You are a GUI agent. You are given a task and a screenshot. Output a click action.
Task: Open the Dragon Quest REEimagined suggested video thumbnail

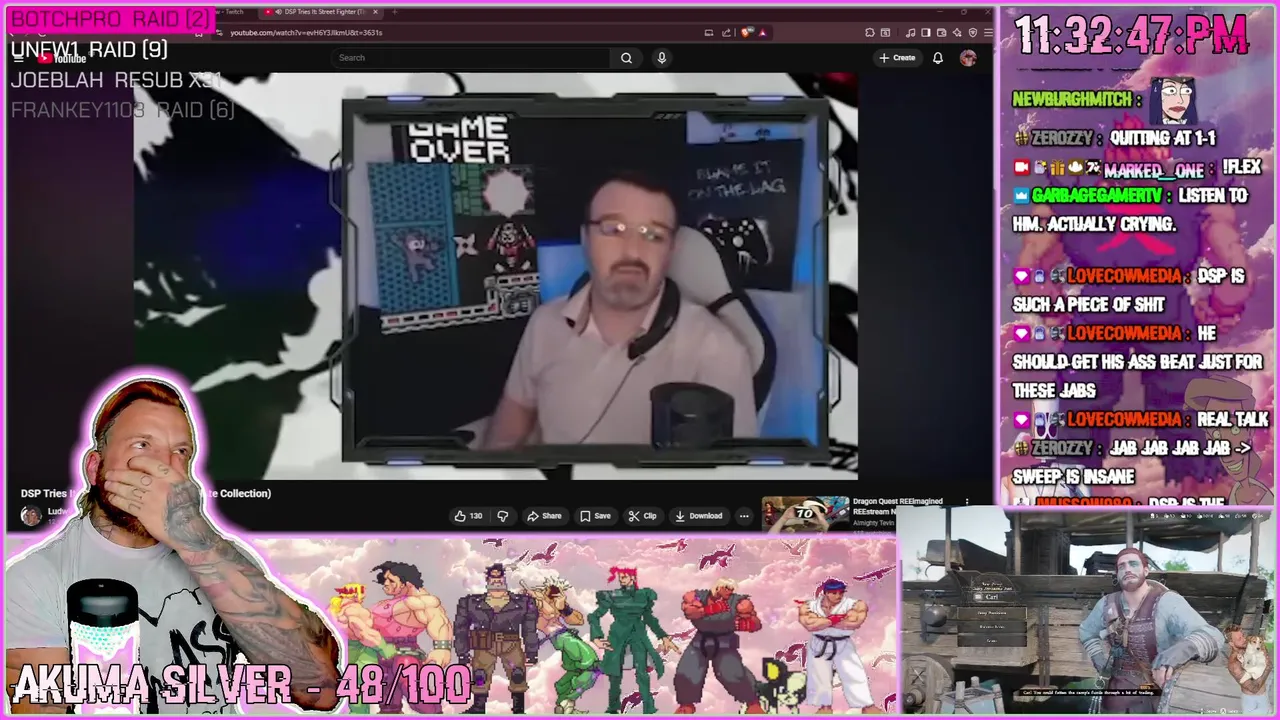point(806,513)
